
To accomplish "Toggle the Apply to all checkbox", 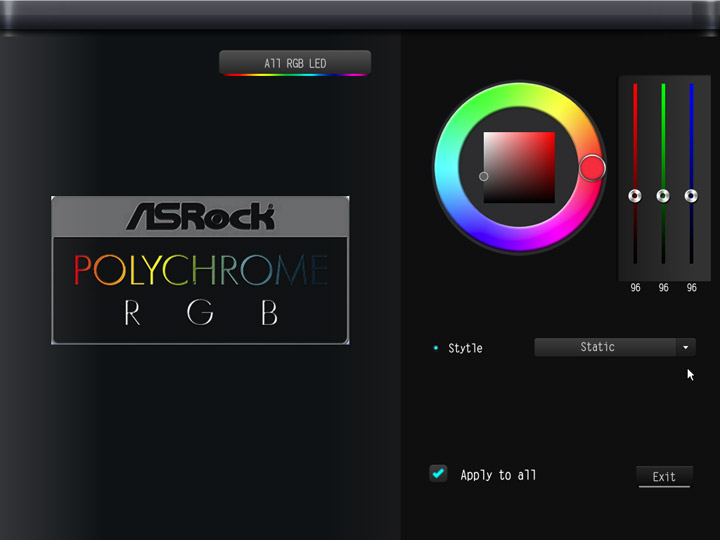I will [x=438, y=473].
